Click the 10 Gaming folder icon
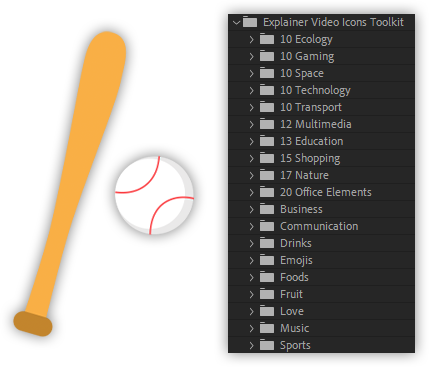This screenshot has width=429, height=367. pos(267,56)
